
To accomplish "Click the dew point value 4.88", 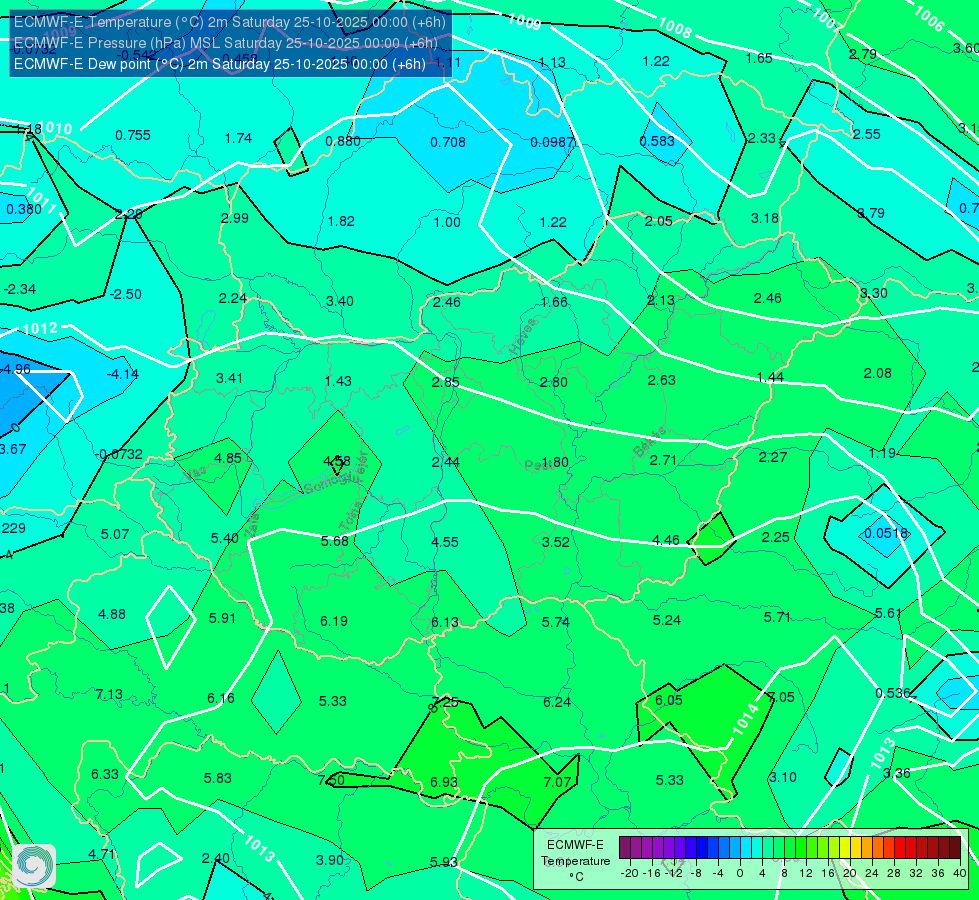I will [112, 615].
